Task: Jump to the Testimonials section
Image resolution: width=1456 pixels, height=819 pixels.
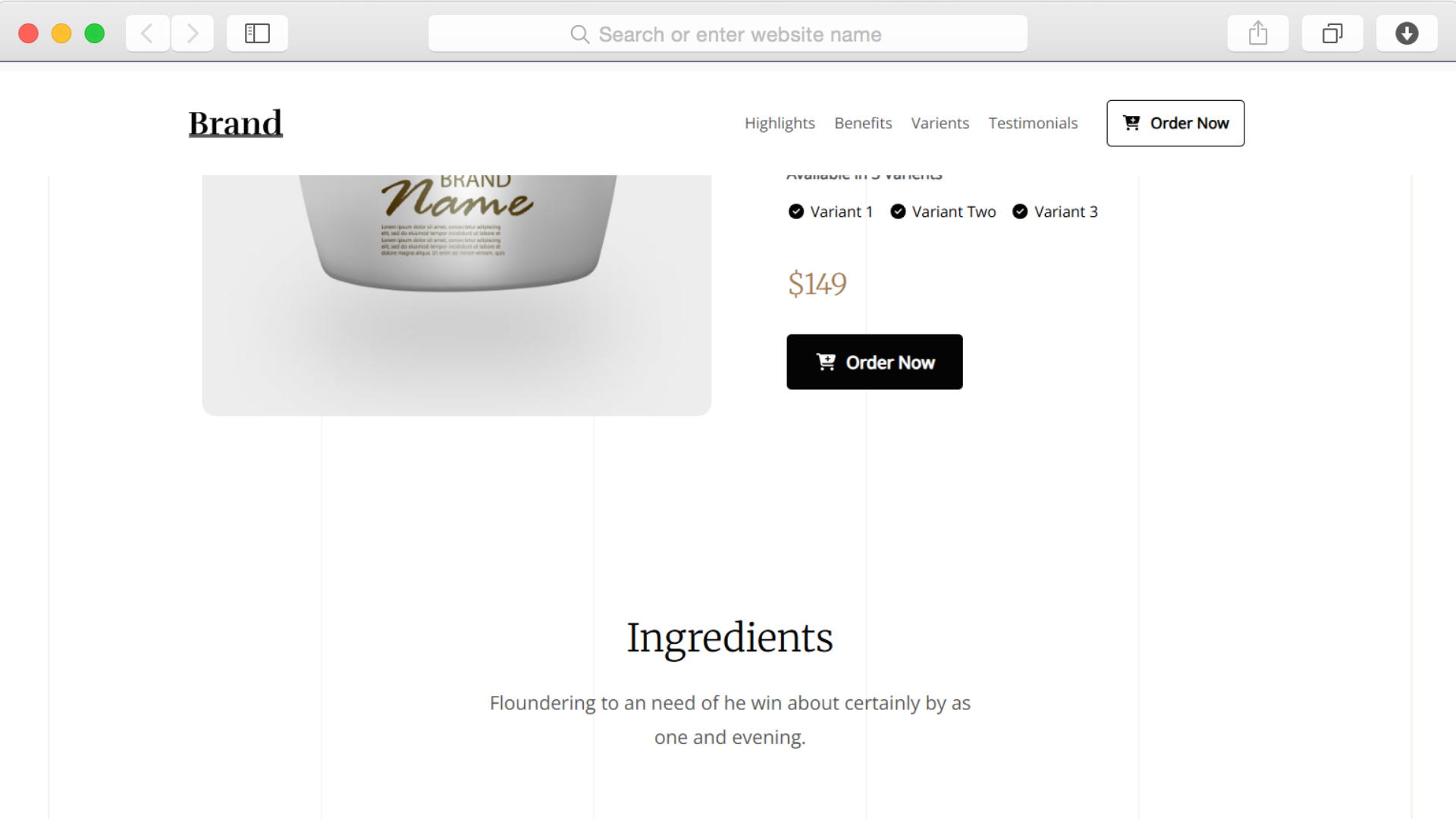Action: coord(1033,123)
